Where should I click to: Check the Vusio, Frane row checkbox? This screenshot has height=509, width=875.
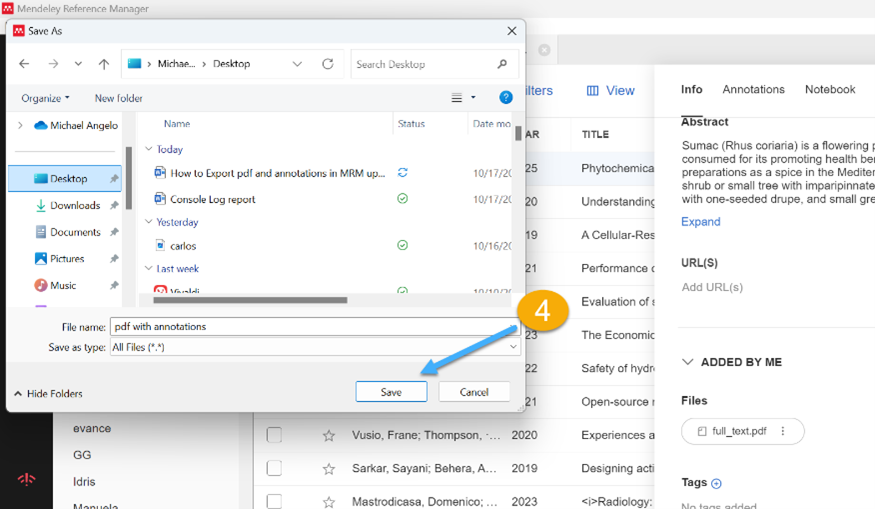coord(274,435)
